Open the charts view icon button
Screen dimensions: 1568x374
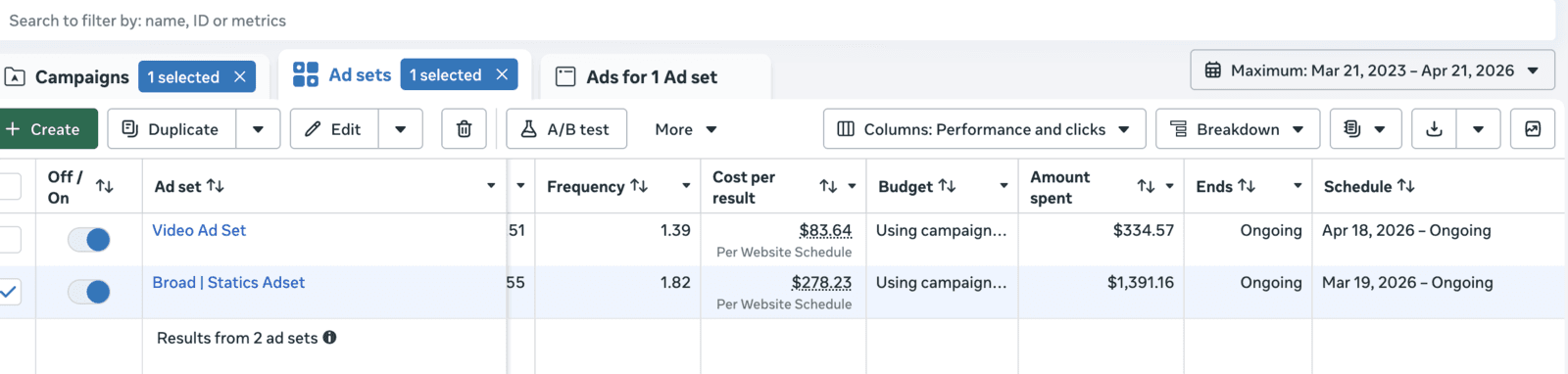click(1533, 129)
